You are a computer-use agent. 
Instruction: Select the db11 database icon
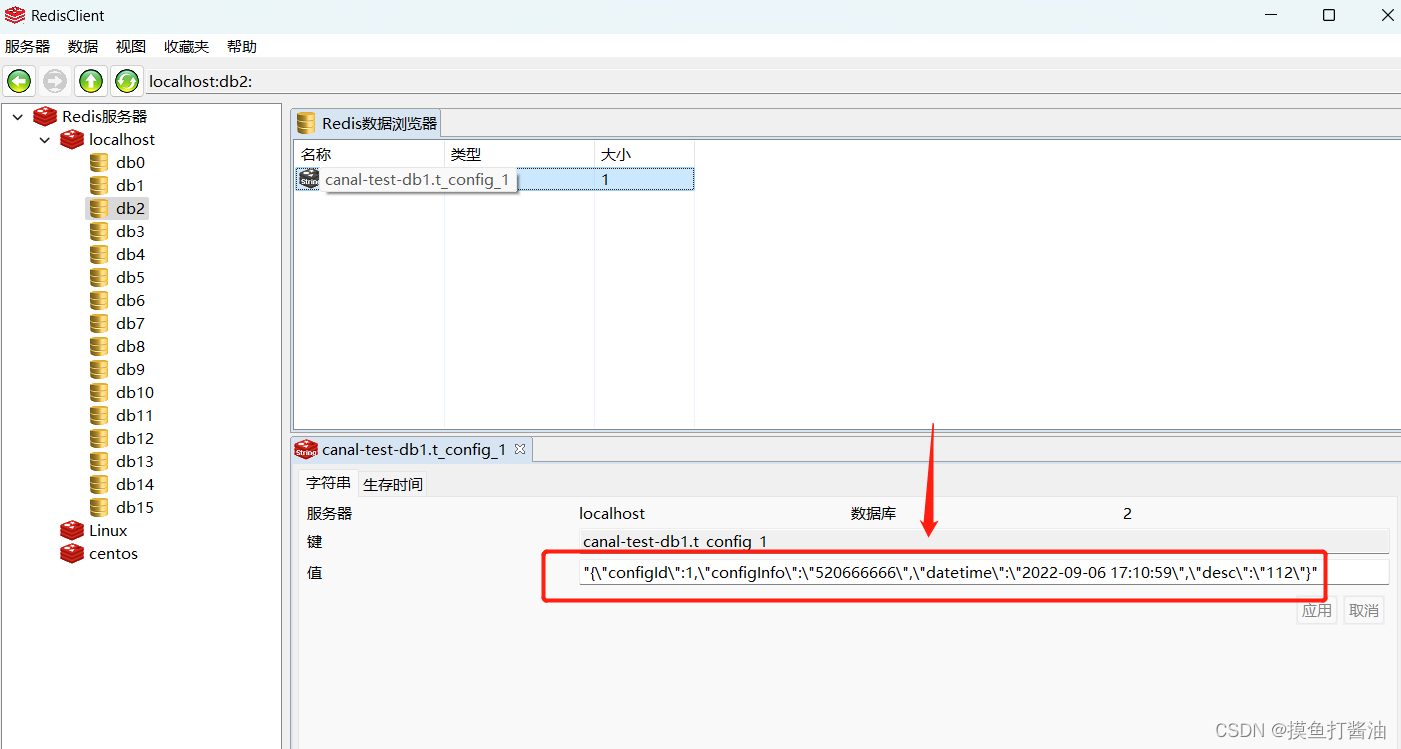coord(99,415)
